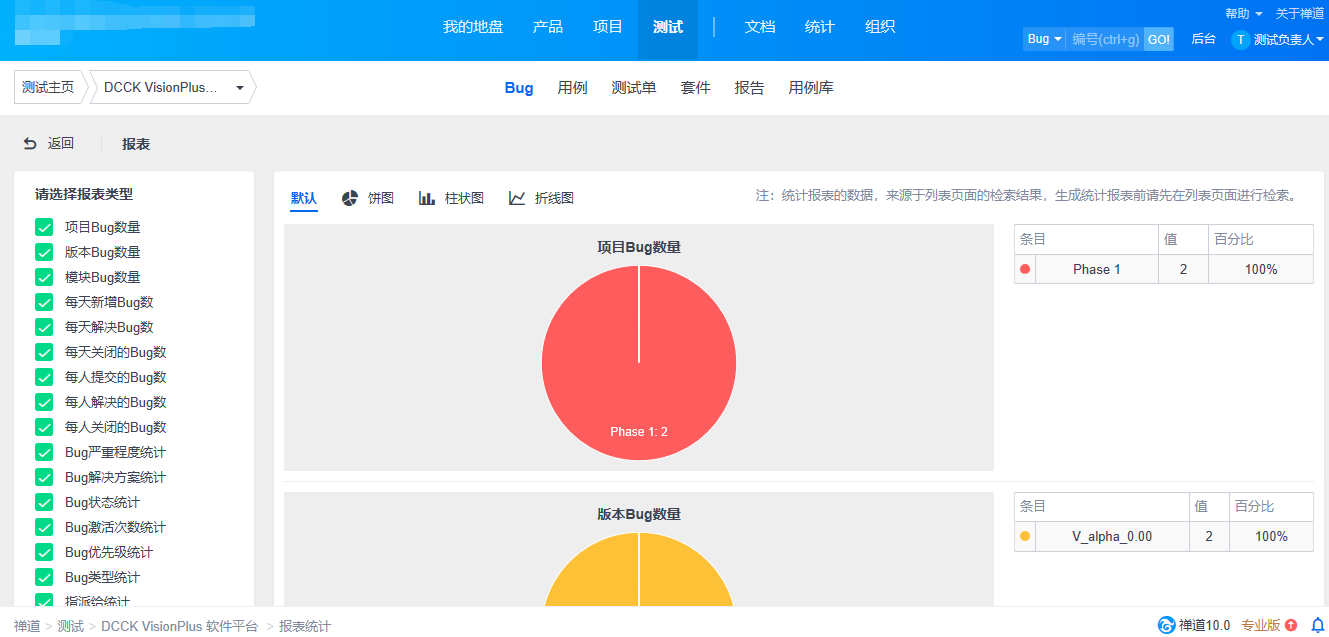The image size is (1329, 637).
Task: Select the line chart icon
Action: coord(517,198)
